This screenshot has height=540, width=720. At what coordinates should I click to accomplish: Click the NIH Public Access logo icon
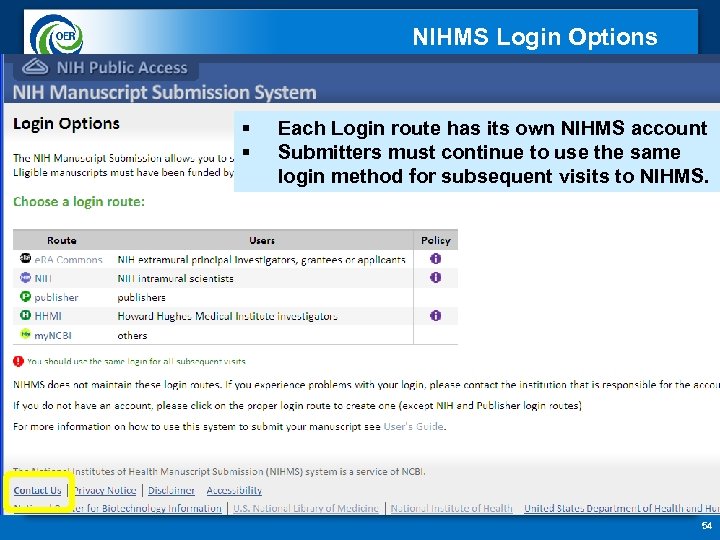35,67
